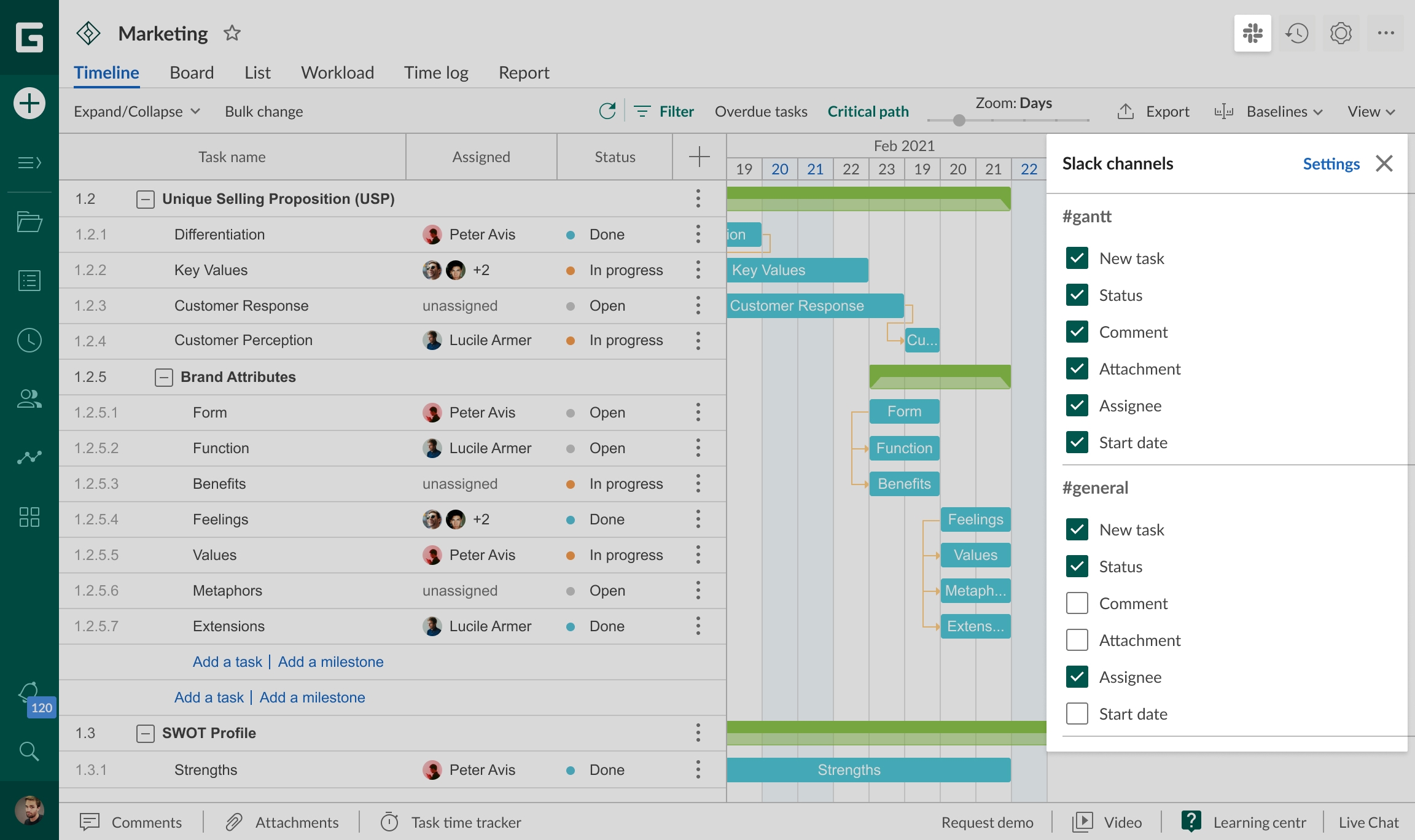The width and height of the screenshot is (1415, 840).
Task: Star the Marketing project as favorite
Action: (232, 33)
